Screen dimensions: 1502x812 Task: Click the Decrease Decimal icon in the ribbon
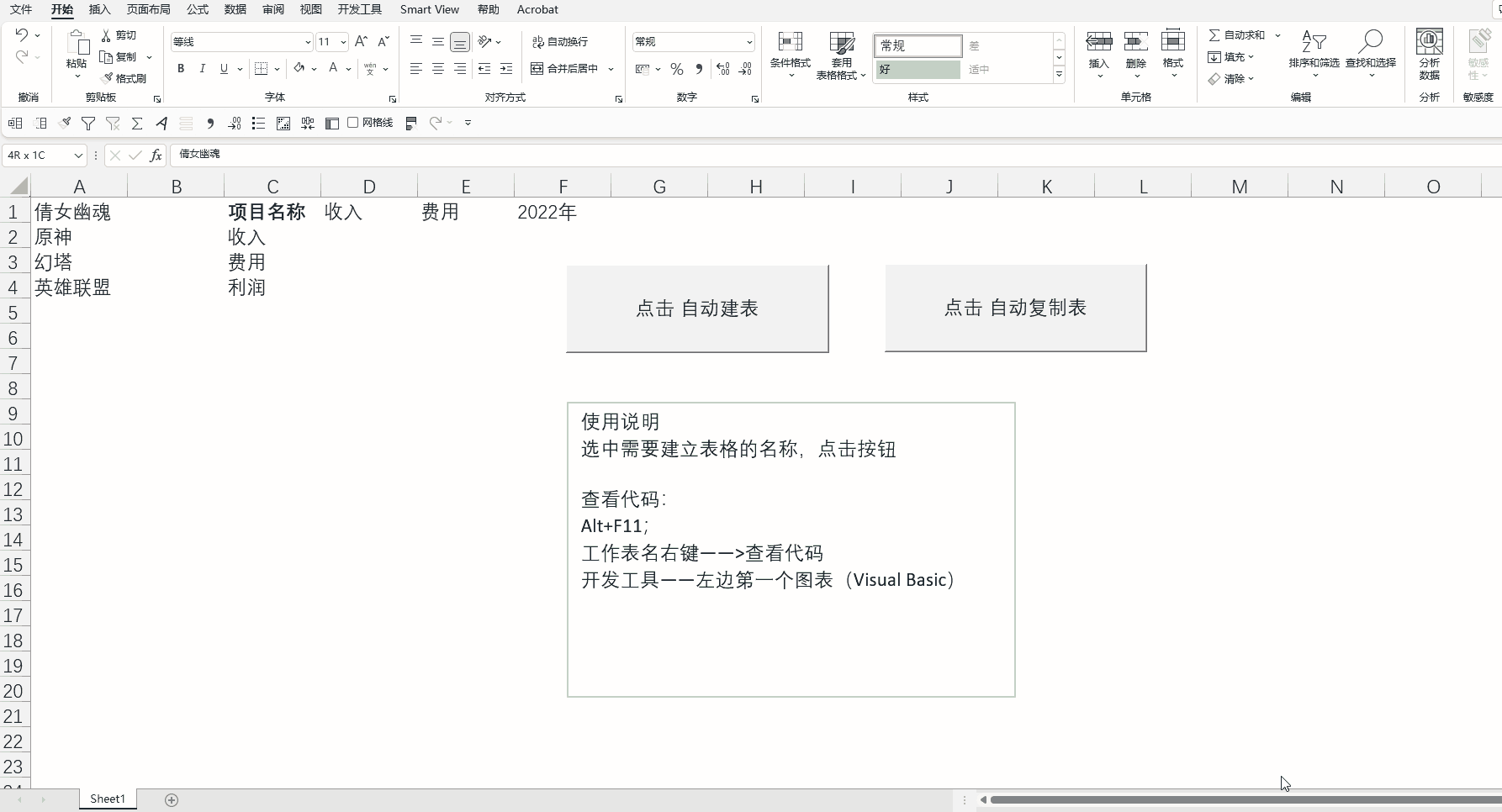745,69
